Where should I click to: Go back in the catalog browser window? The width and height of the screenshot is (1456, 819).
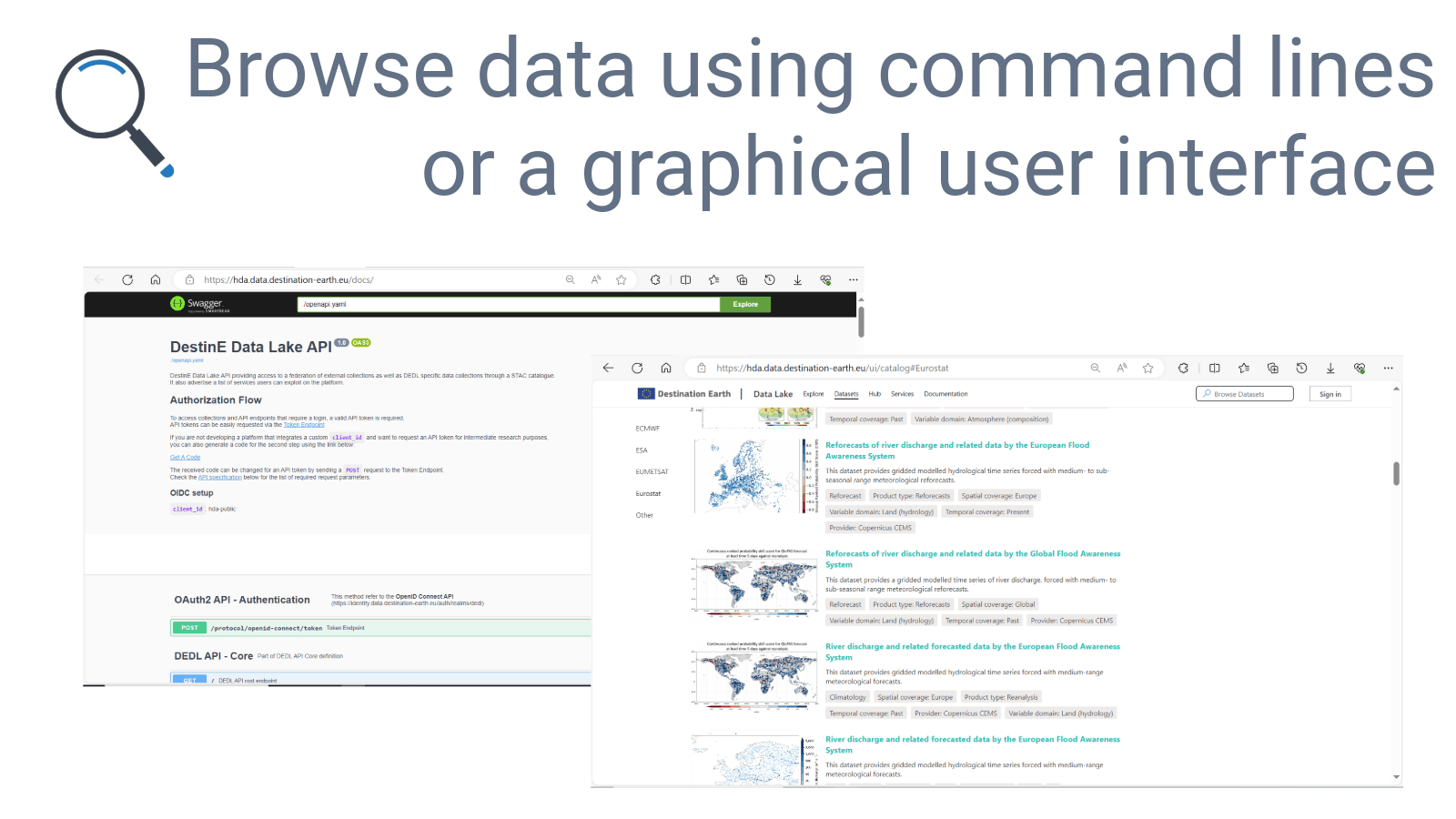(x=608, y=369)
